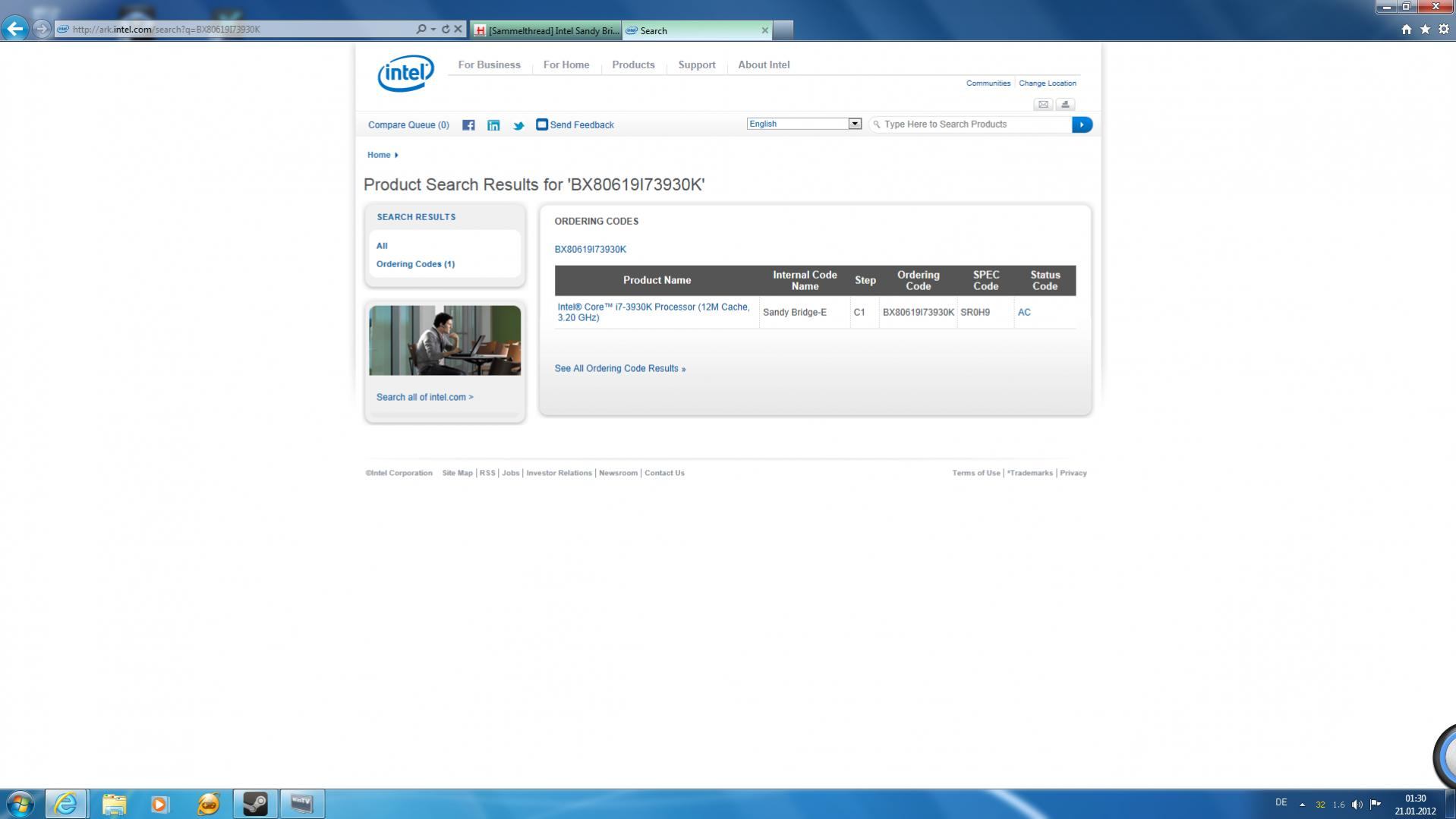Click the volume speaker tray icon

point(1357,805)
